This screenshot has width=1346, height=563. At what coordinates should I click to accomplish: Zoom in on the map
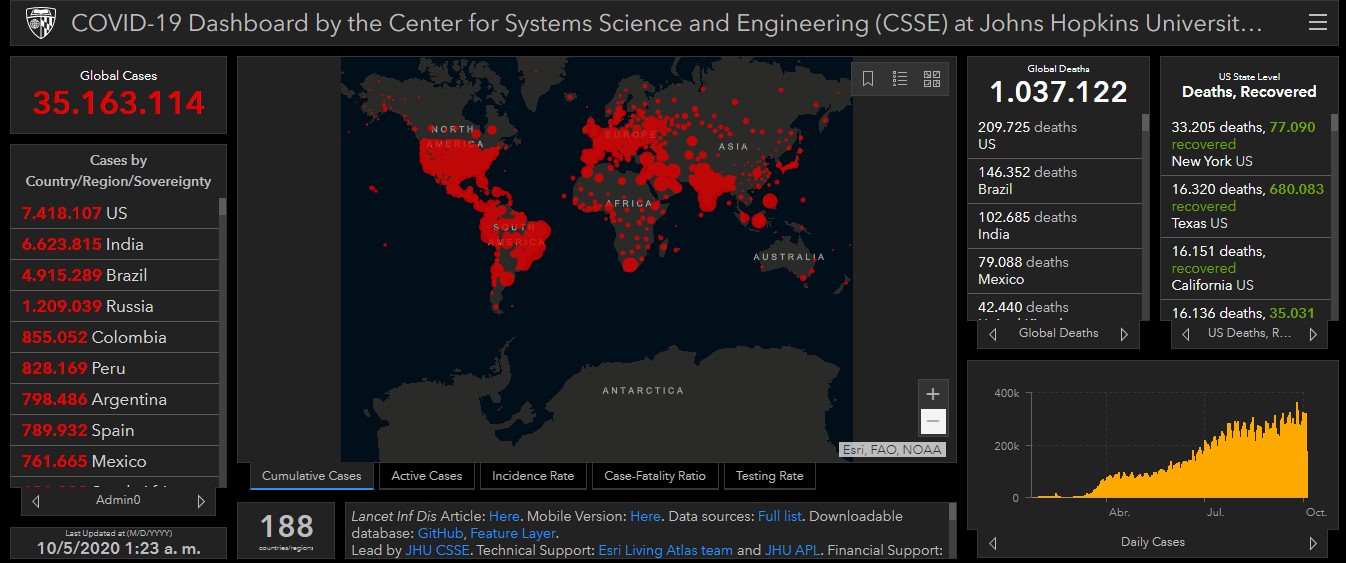tap(932, 394)
